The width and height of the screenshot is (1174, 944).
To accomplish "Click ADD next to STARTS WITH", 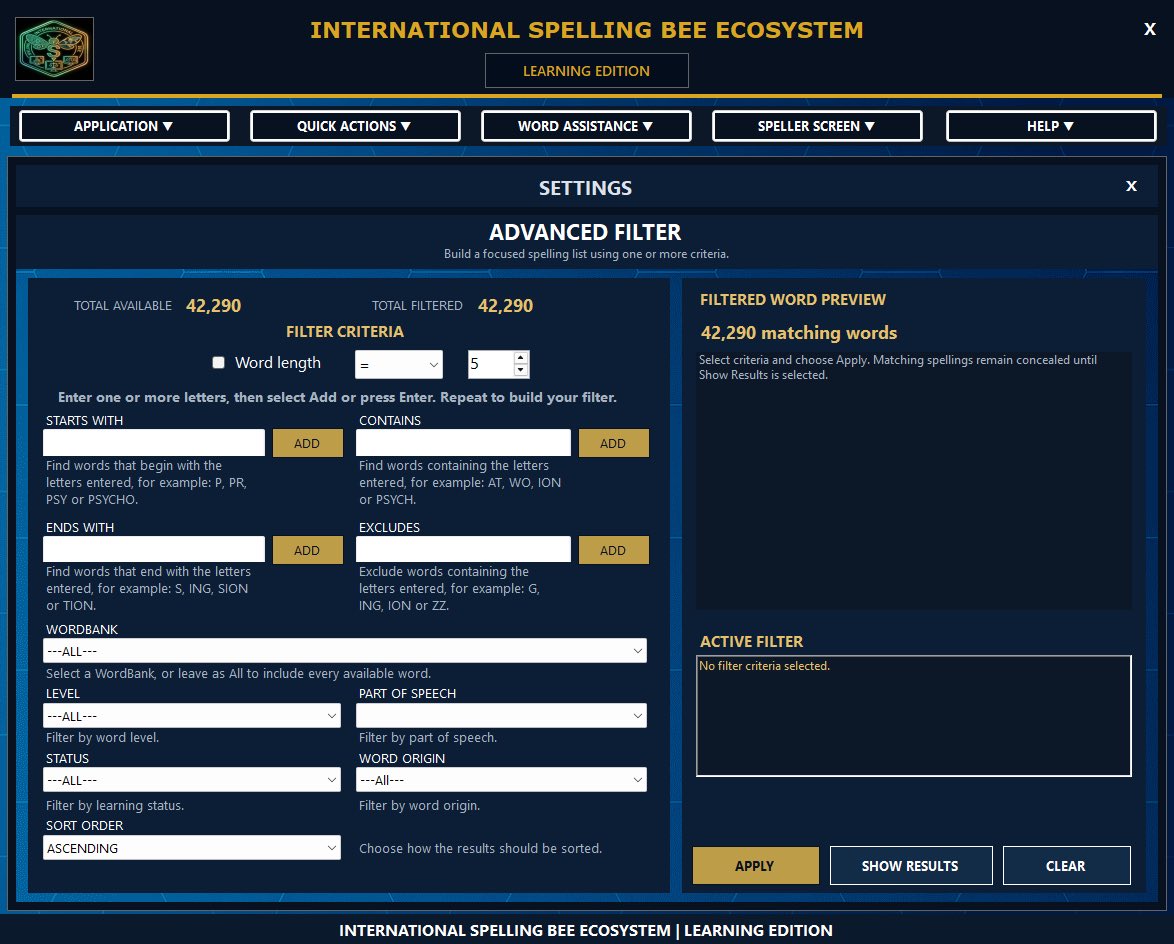I will click(x=307, y=443).
